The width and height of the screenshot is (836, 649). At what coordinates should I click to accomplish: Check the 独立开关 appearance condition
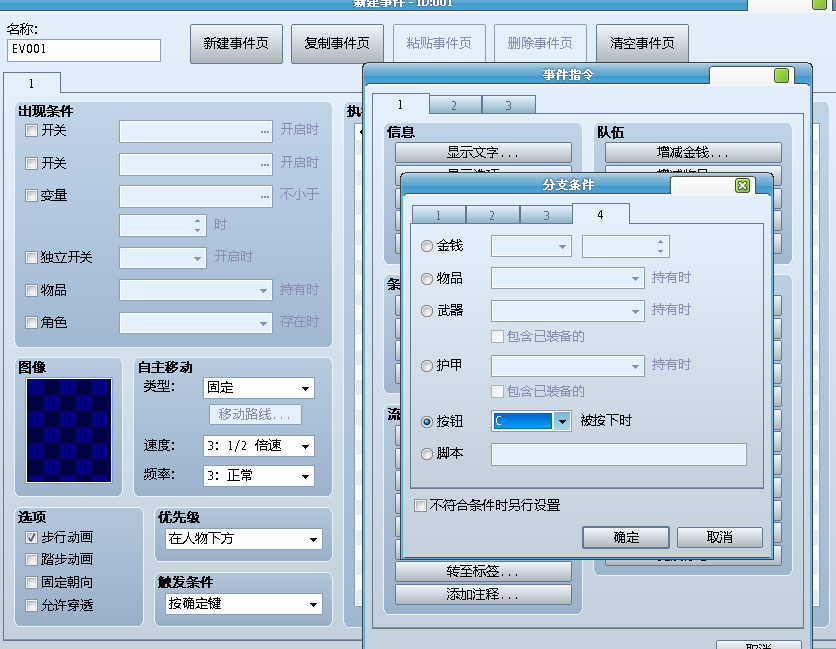pos(31,258)
